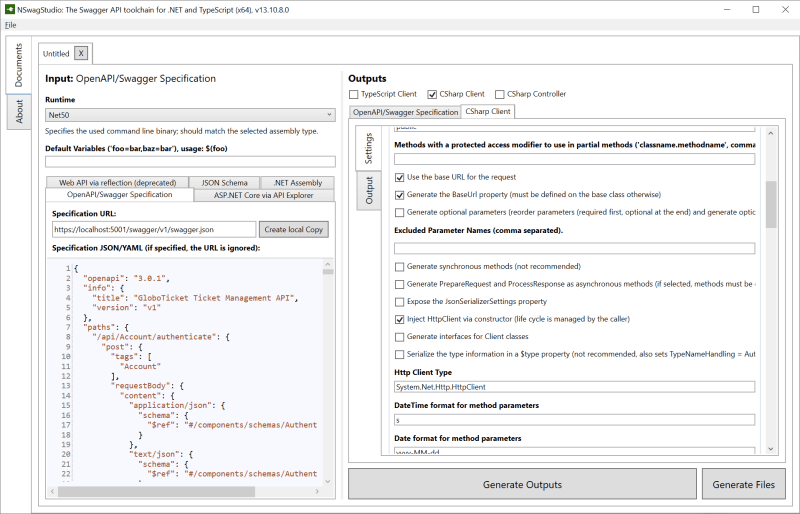Enable Generate optional parameters checkbox
Screen dimensions: 800x514
[399, 212]
